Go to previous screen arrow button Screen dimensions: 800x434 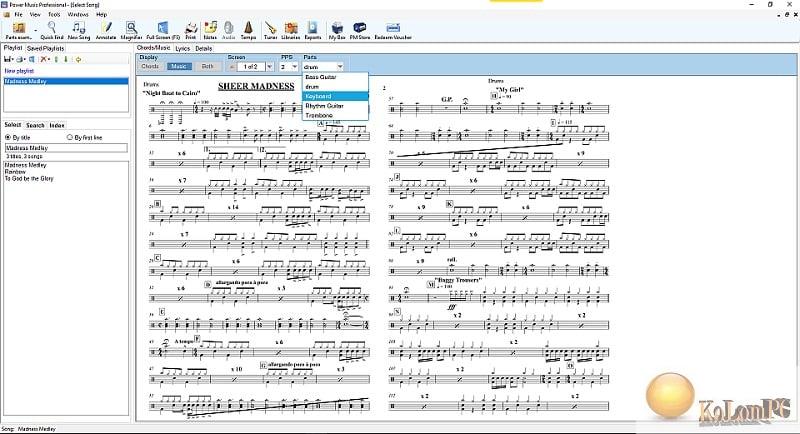[x=232, y=67]
